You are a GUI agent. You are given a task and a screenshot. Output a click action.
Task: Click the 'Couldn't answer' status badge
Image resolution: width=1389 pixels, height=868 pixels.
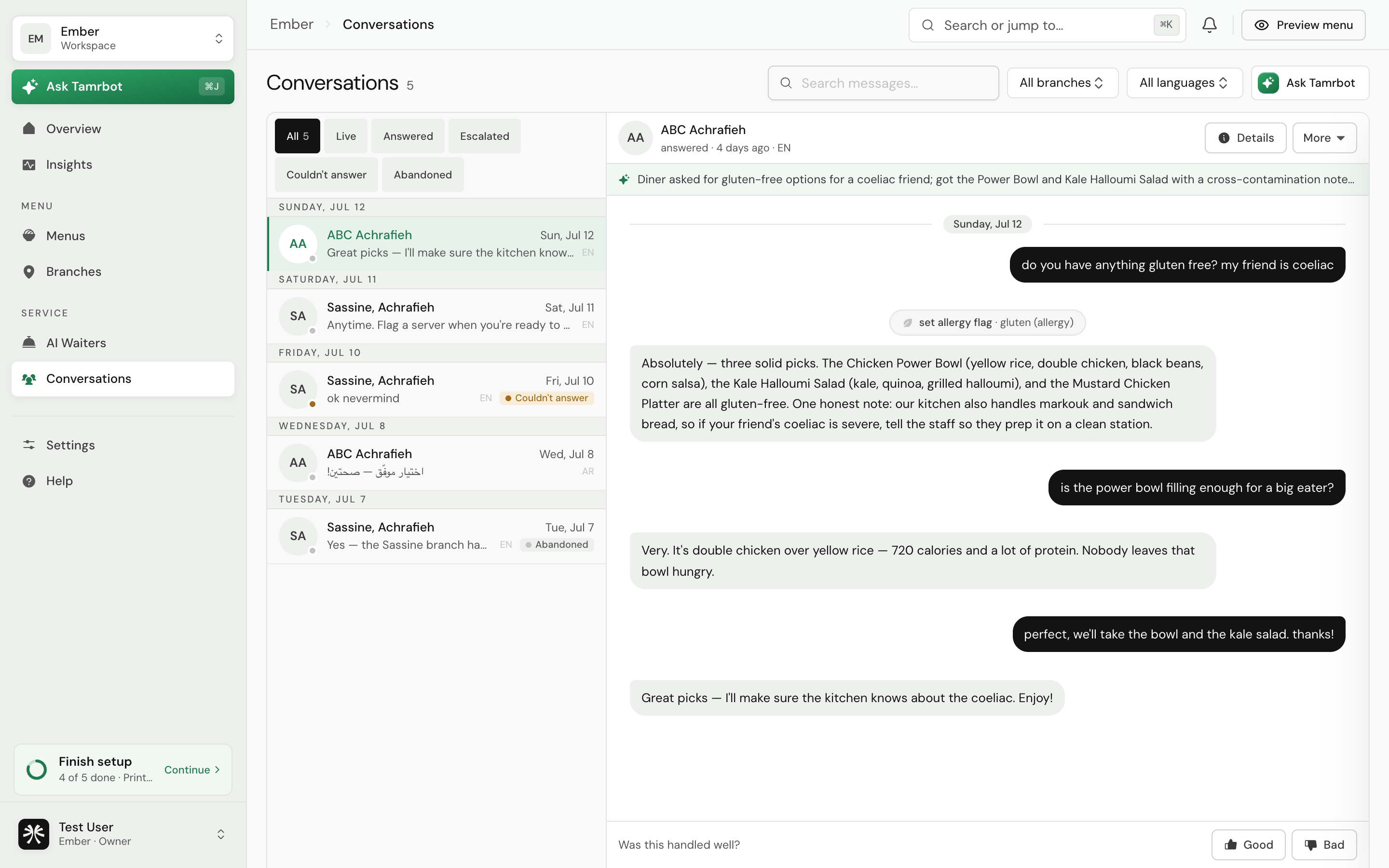click(x=546, y=398)
